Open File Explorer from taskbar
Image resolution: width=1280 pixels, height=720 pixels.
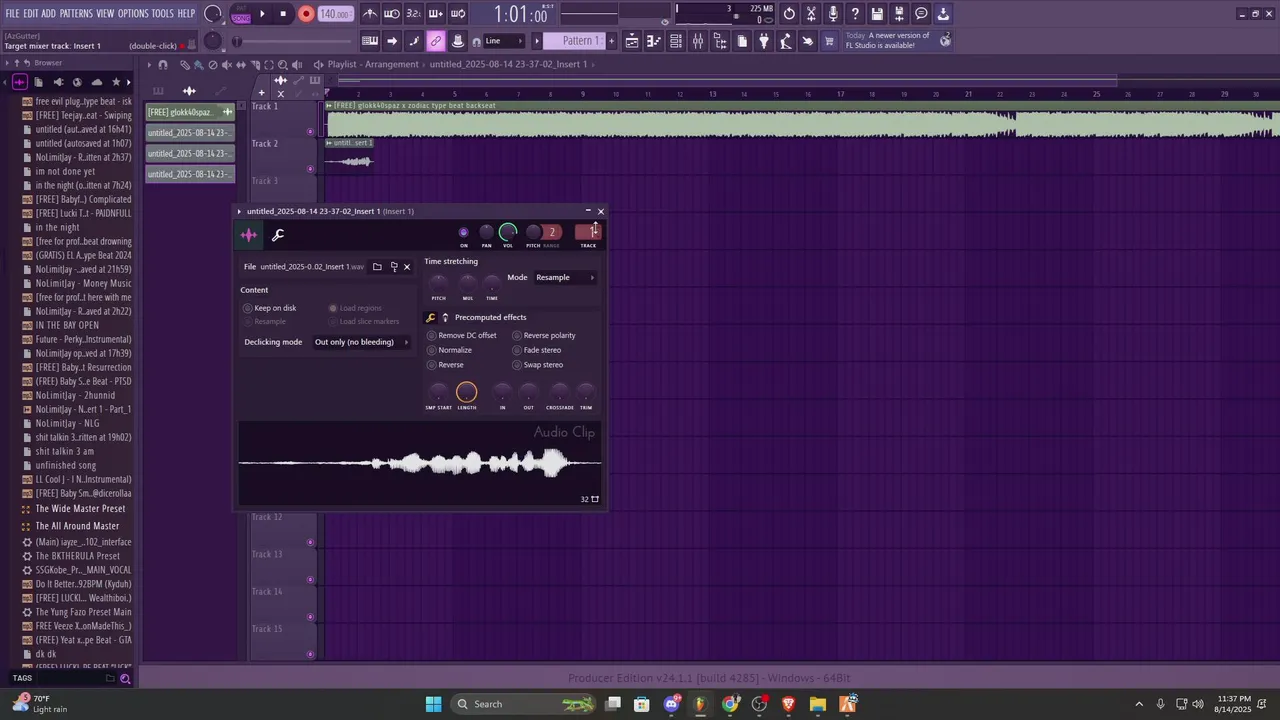tap(817, 704)
